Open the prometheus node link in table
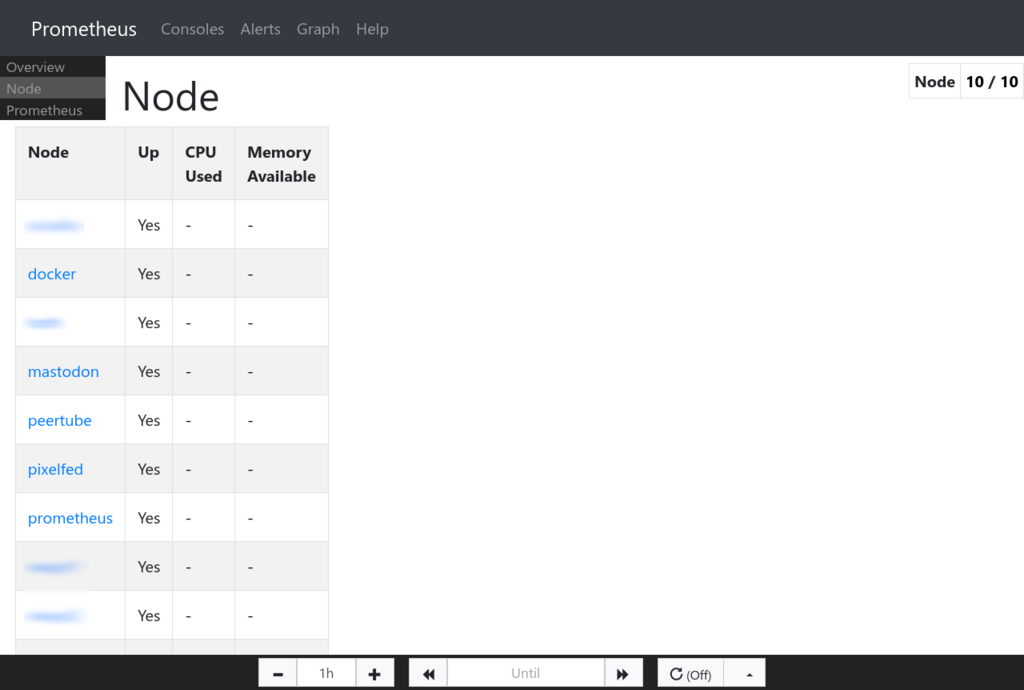Image resolution: width=1024 pixels, height=690 pixels. 70,518
